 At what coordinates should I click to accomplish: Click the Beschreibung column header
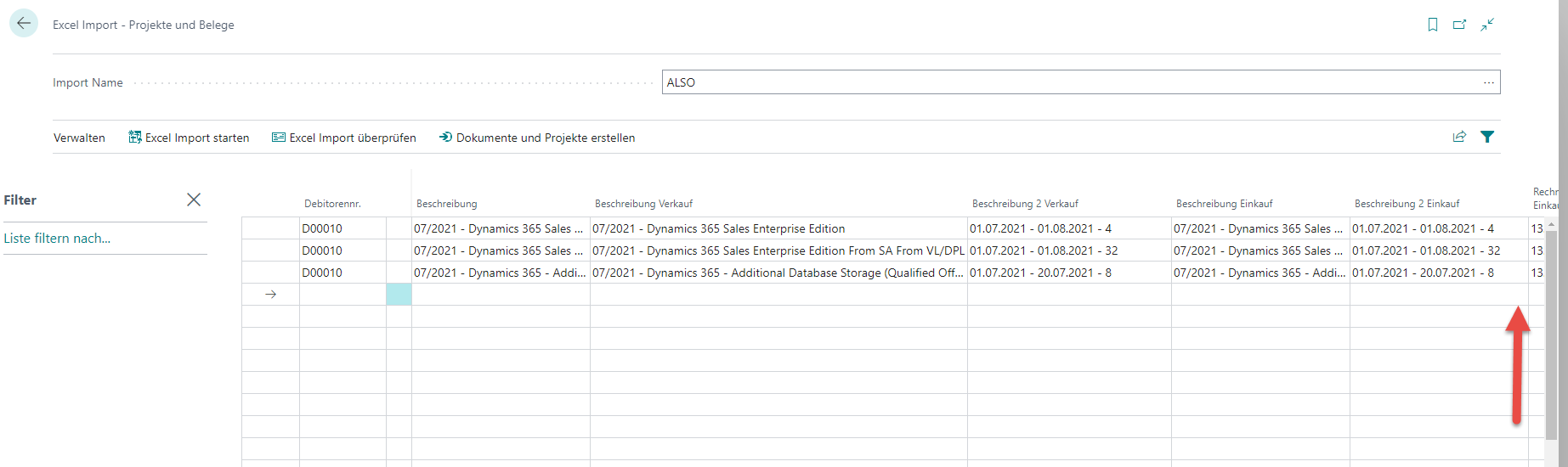pyautogui.click(x=447, y=204)
